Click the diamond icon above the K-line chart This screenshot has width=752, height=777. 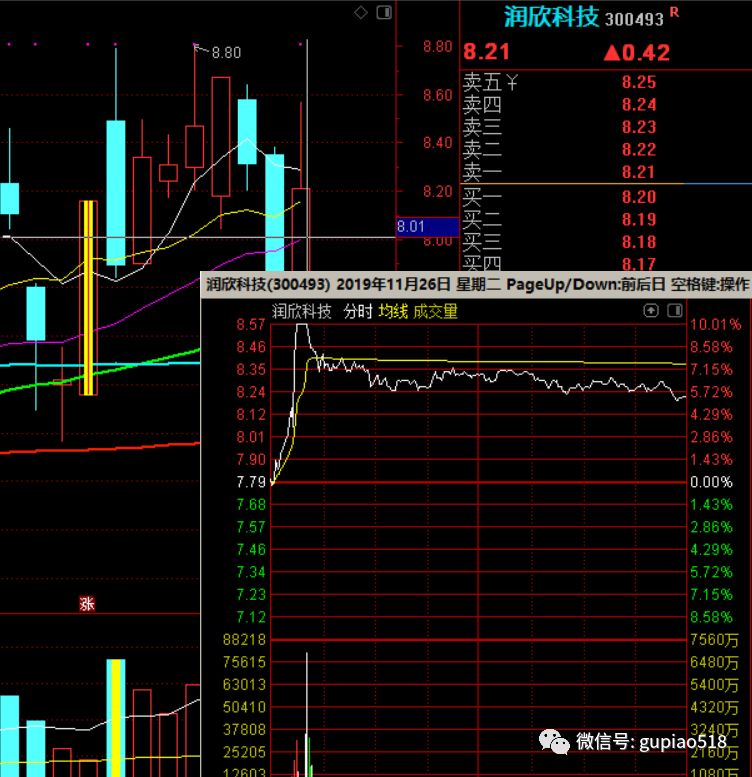[361, 12]
